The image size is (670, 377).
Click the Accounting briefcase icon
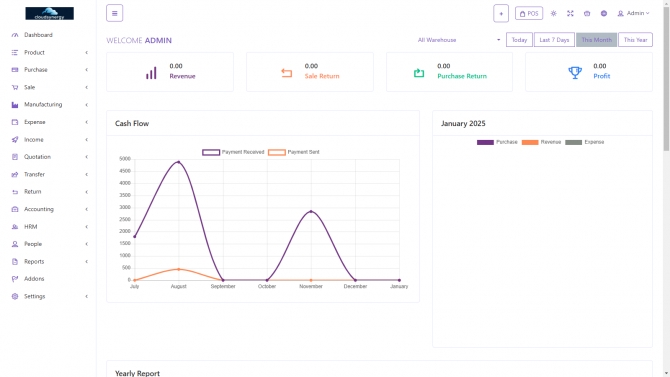15,209
